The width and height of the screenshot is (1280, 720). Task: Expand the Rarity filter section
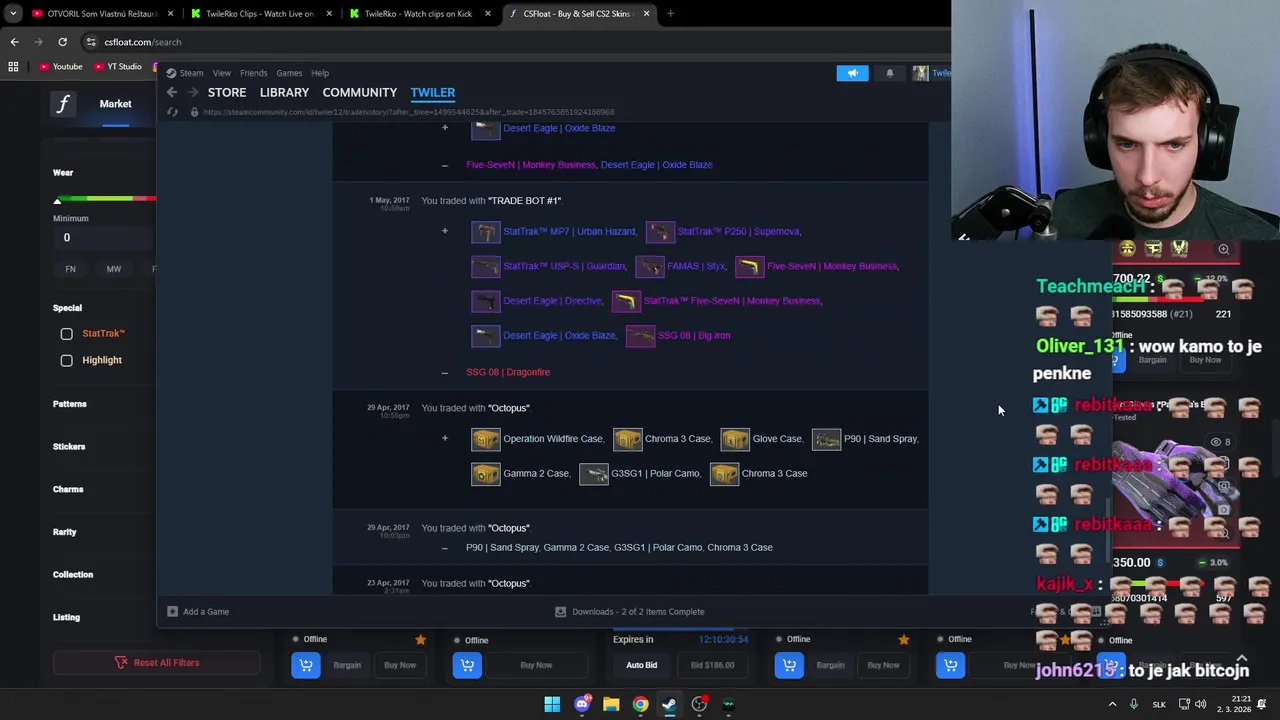(x=65, y=532)
